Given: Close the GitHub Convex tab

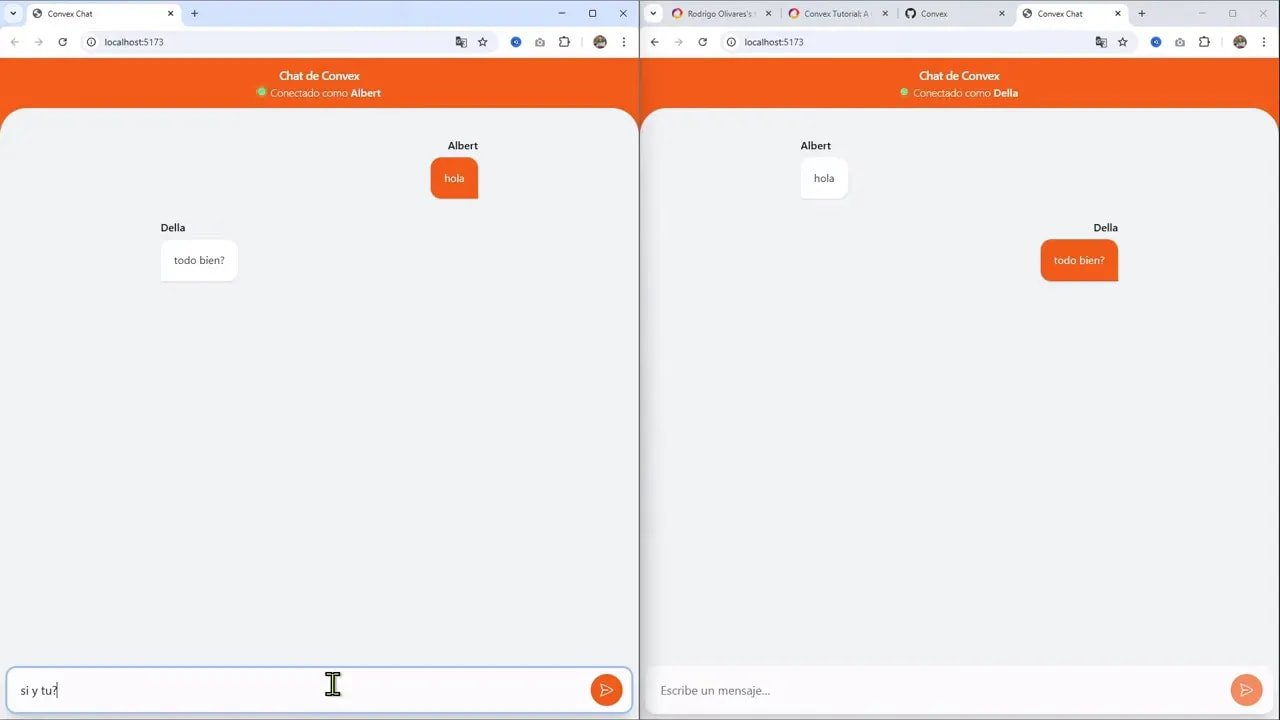Looking at the screenshot, I should tap(1002, 14).
